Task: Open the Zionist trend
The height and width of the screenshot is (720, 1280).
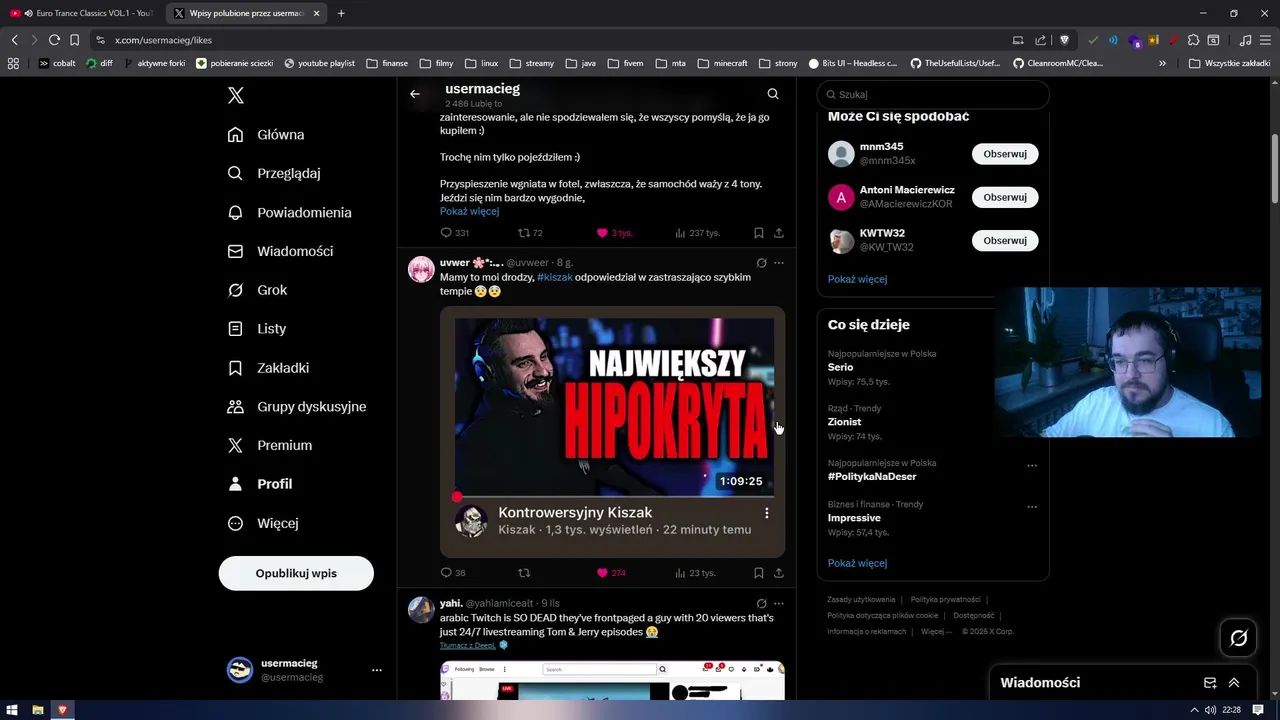Action: pos(844,422)
